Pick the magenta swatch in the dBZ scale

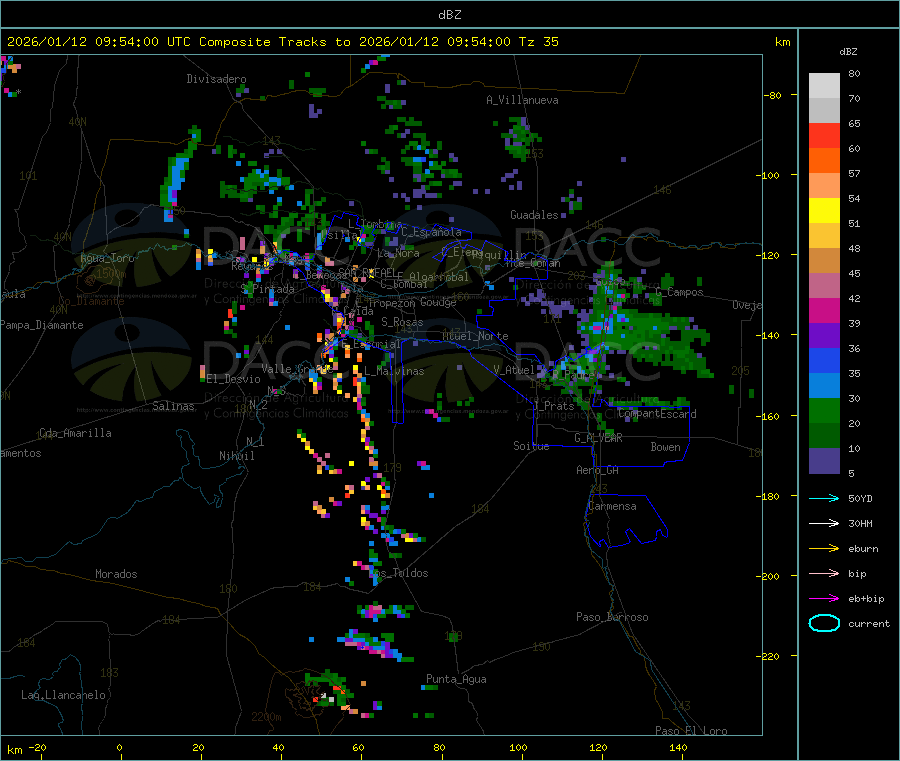pyautogui.click(x=824, y=310)
